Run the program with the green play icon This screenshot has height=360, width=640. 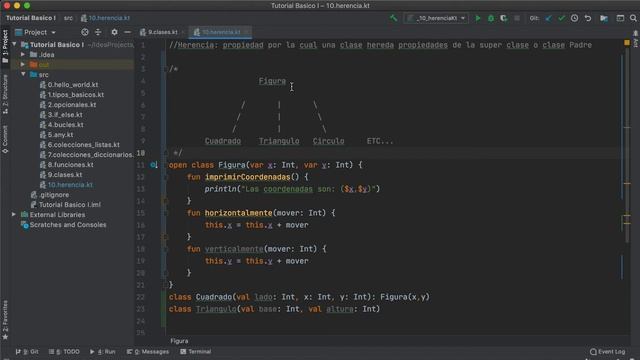pos(478,18)
